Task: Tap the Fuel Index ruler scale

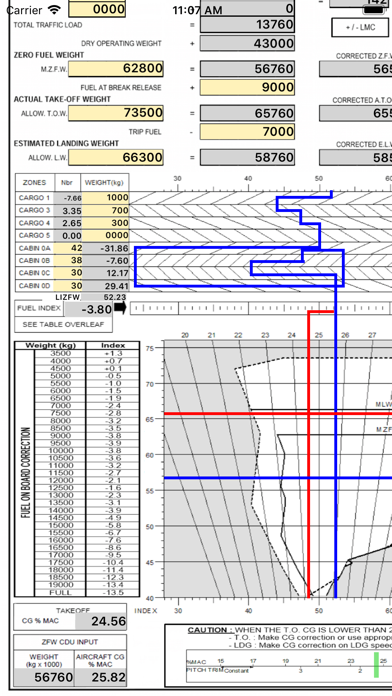Action: pyautogui.click(x=261, y=308)
